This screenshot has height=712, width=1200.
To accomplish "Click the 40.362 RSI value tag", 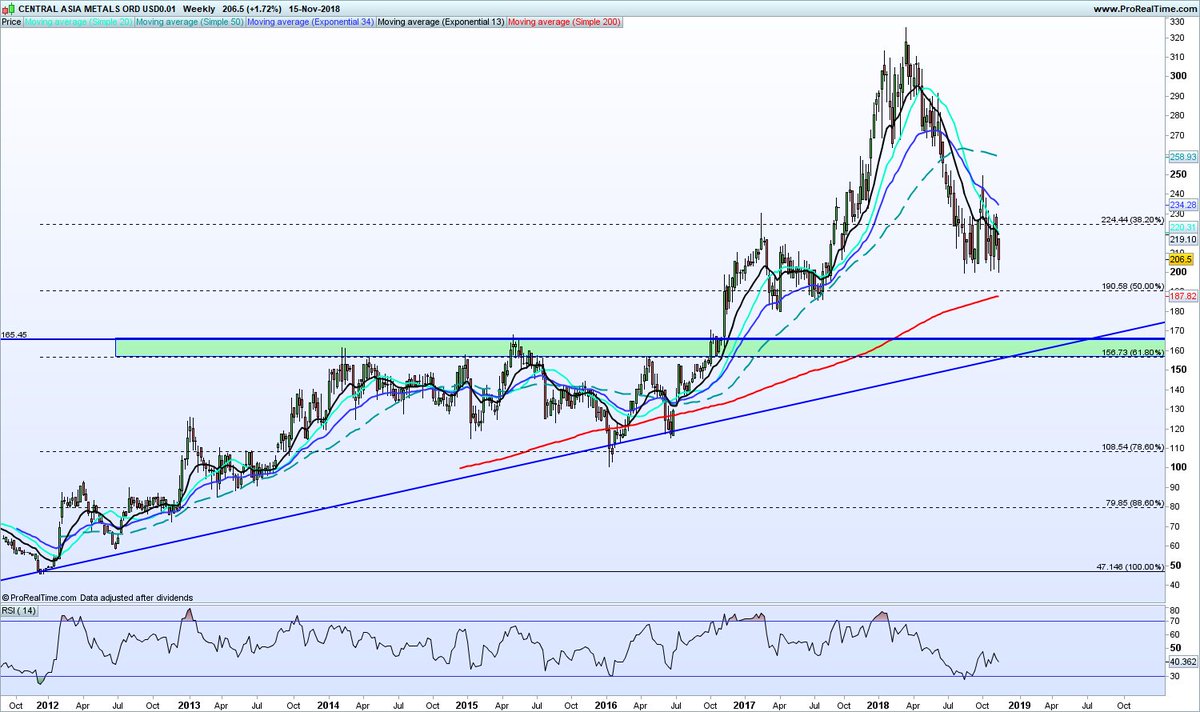I will click(x=1182, y=662).
